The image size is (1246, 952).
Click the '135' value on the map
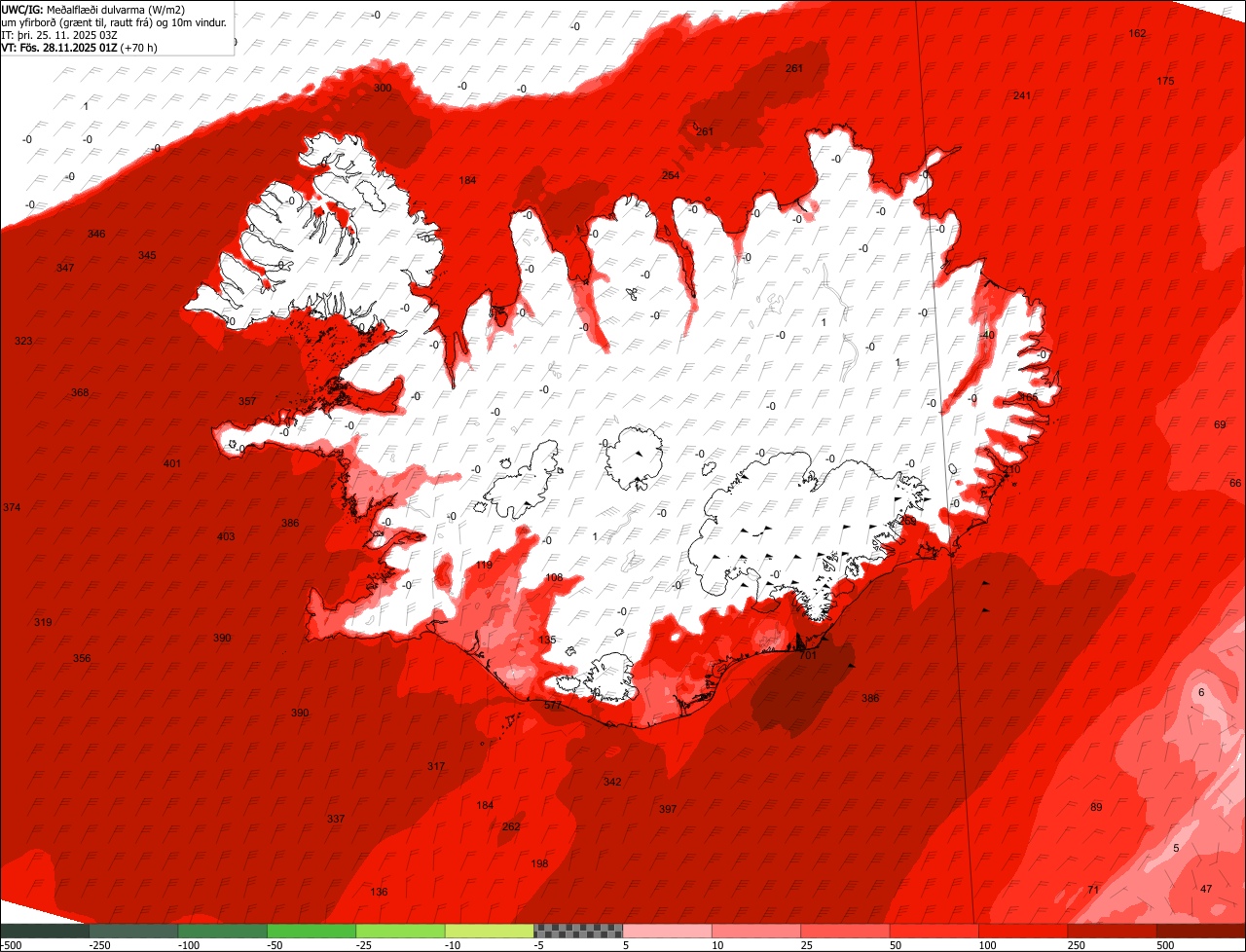point(547,640)
